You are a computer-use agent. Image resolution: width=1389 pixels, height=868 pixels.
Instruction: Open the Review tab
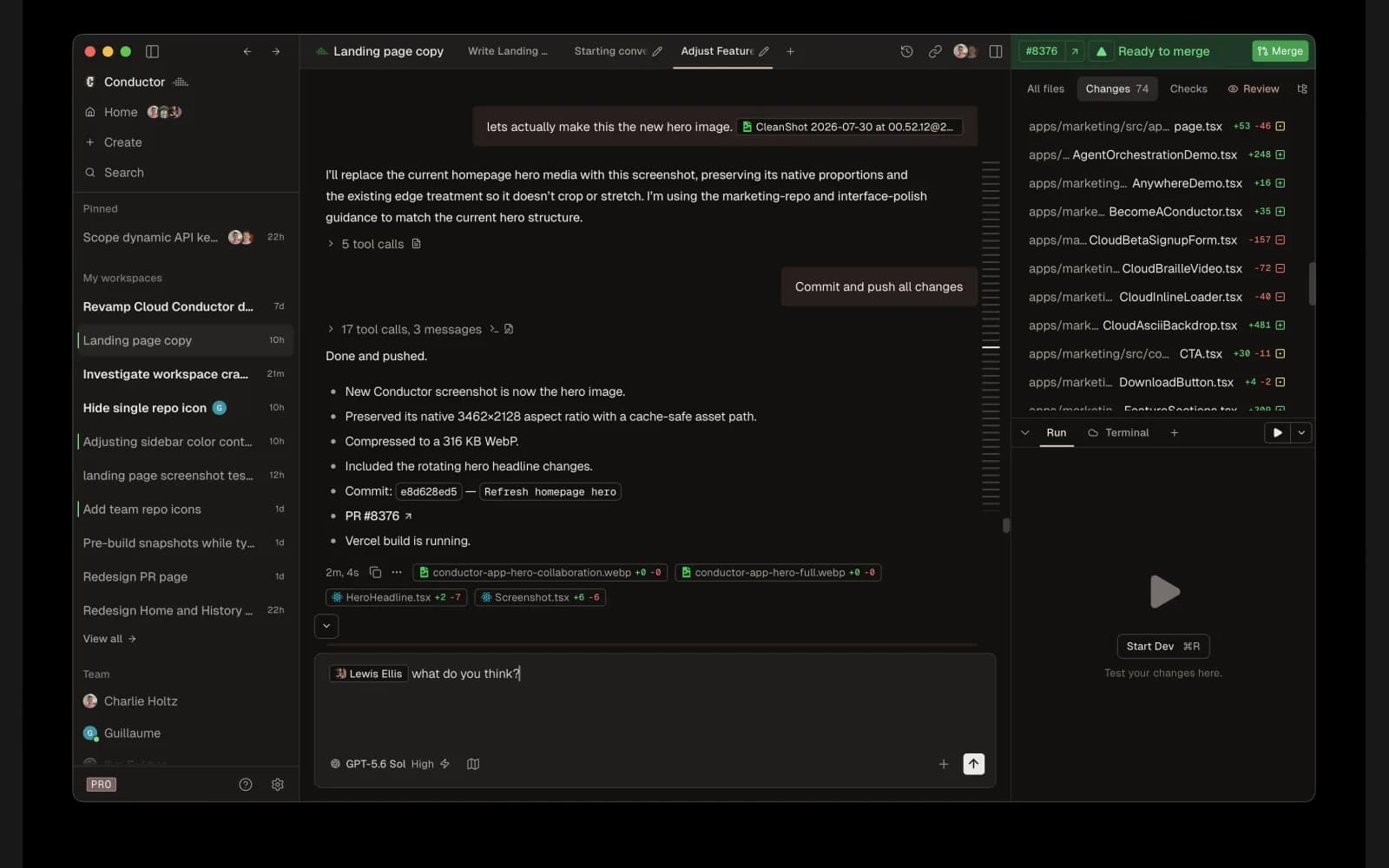pyautogui.click(x=1254, y=89)
